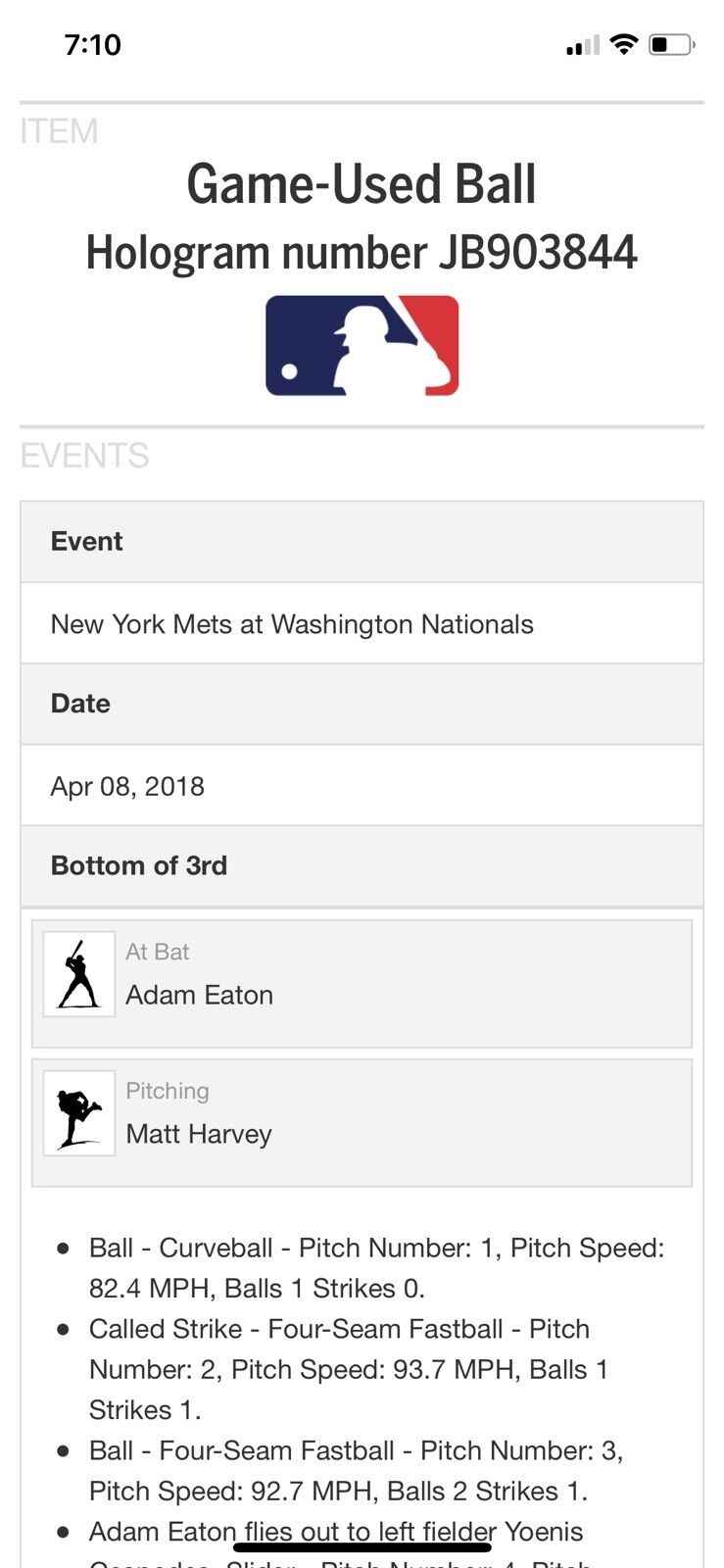Tap the pitcher silhouette icon
This screenshot has width=724, height=1568.
click(79, 1113)
